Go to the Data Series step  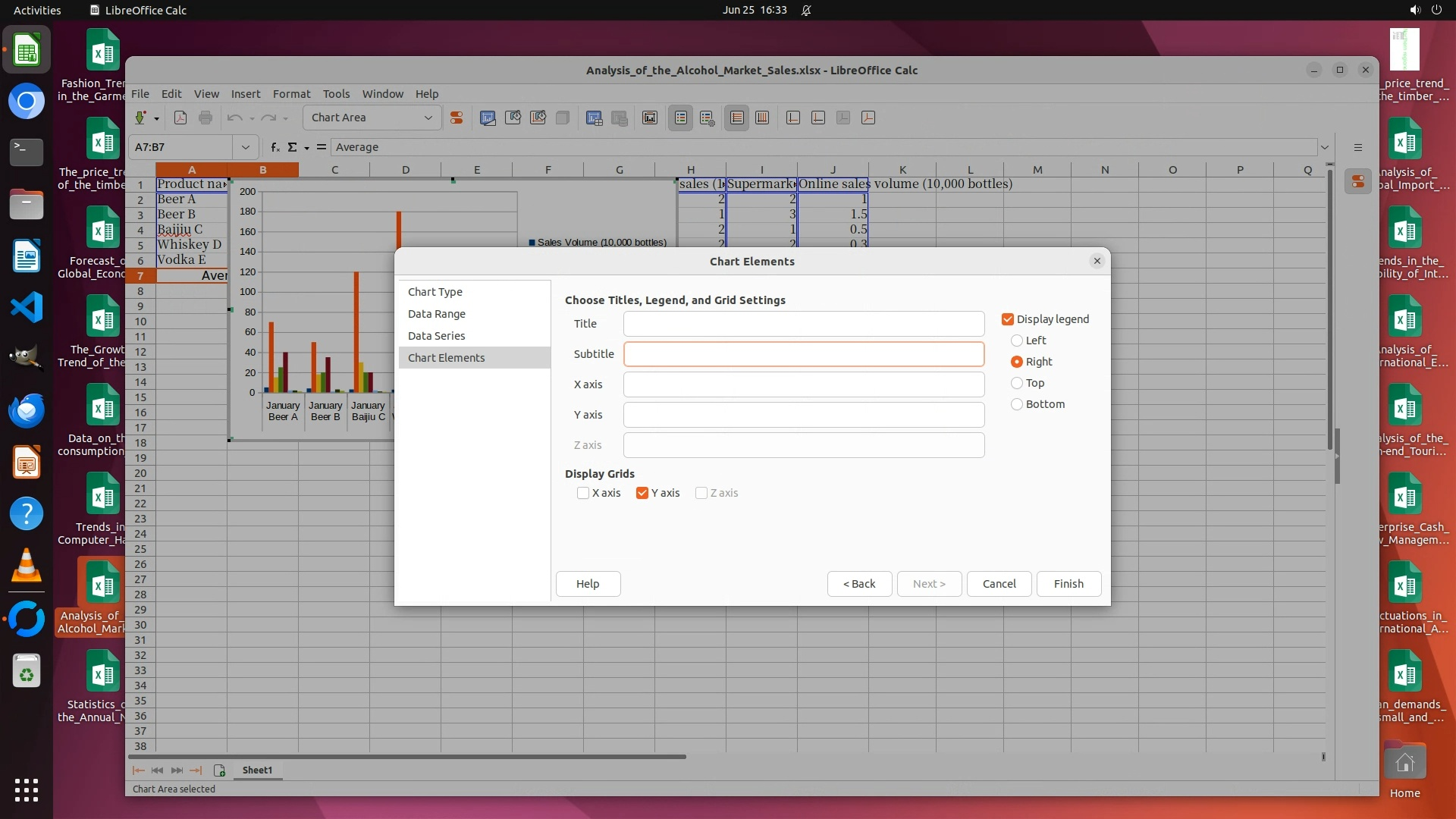[x=436, y=336]
